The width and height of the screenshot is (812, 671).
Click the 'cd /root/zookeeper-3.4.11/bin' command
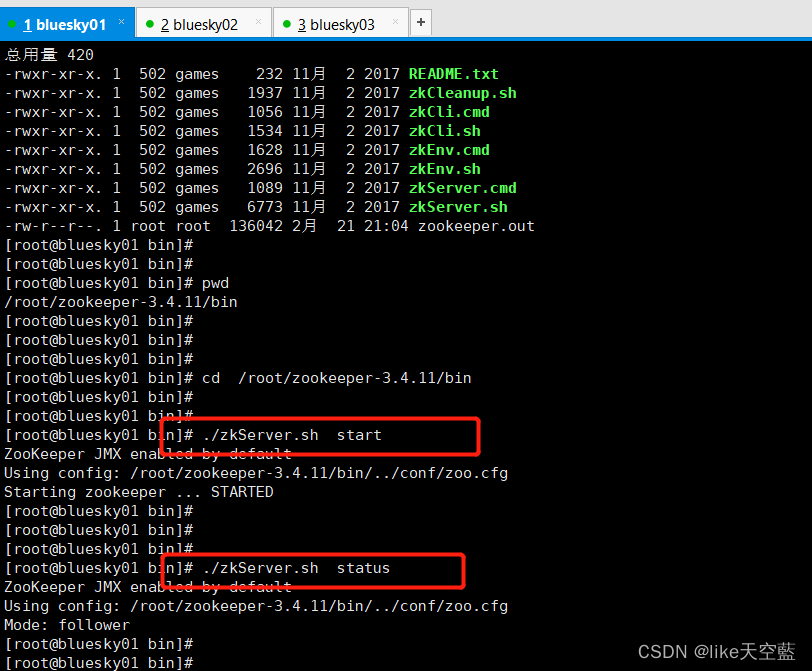tap(337, 378)
